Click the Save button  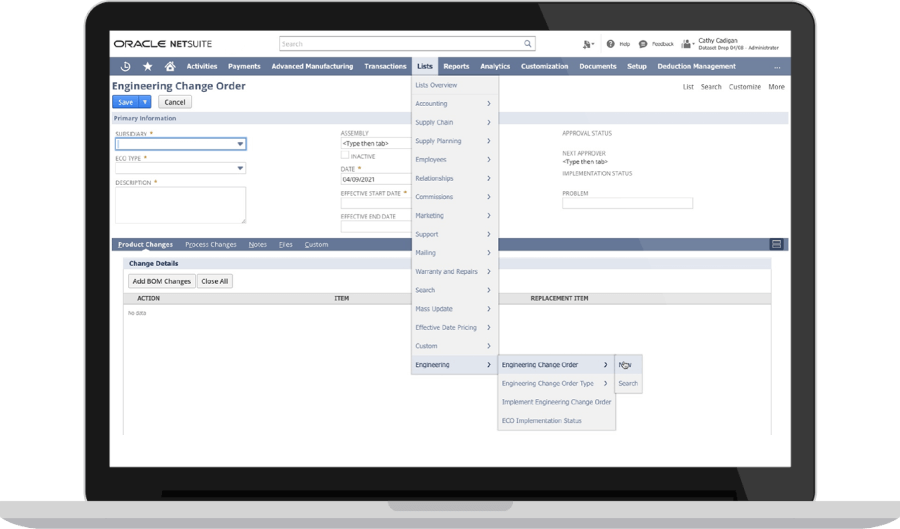pos(126,102)
